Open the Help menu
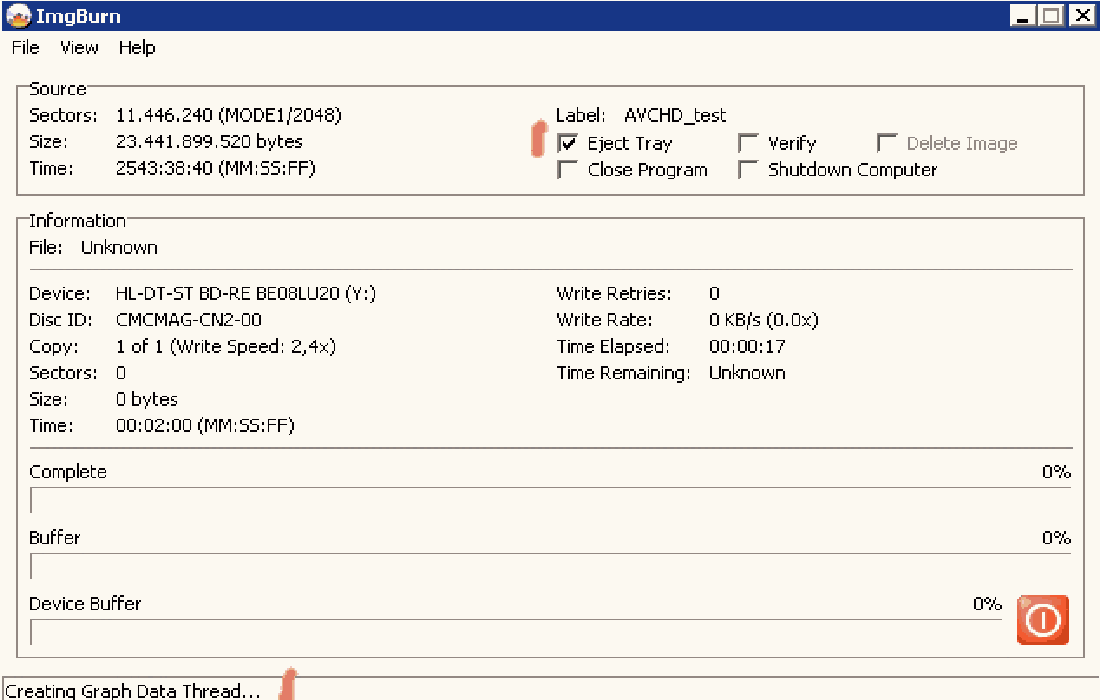Screen dimensions: 1100x700 [x=137, y=48]
